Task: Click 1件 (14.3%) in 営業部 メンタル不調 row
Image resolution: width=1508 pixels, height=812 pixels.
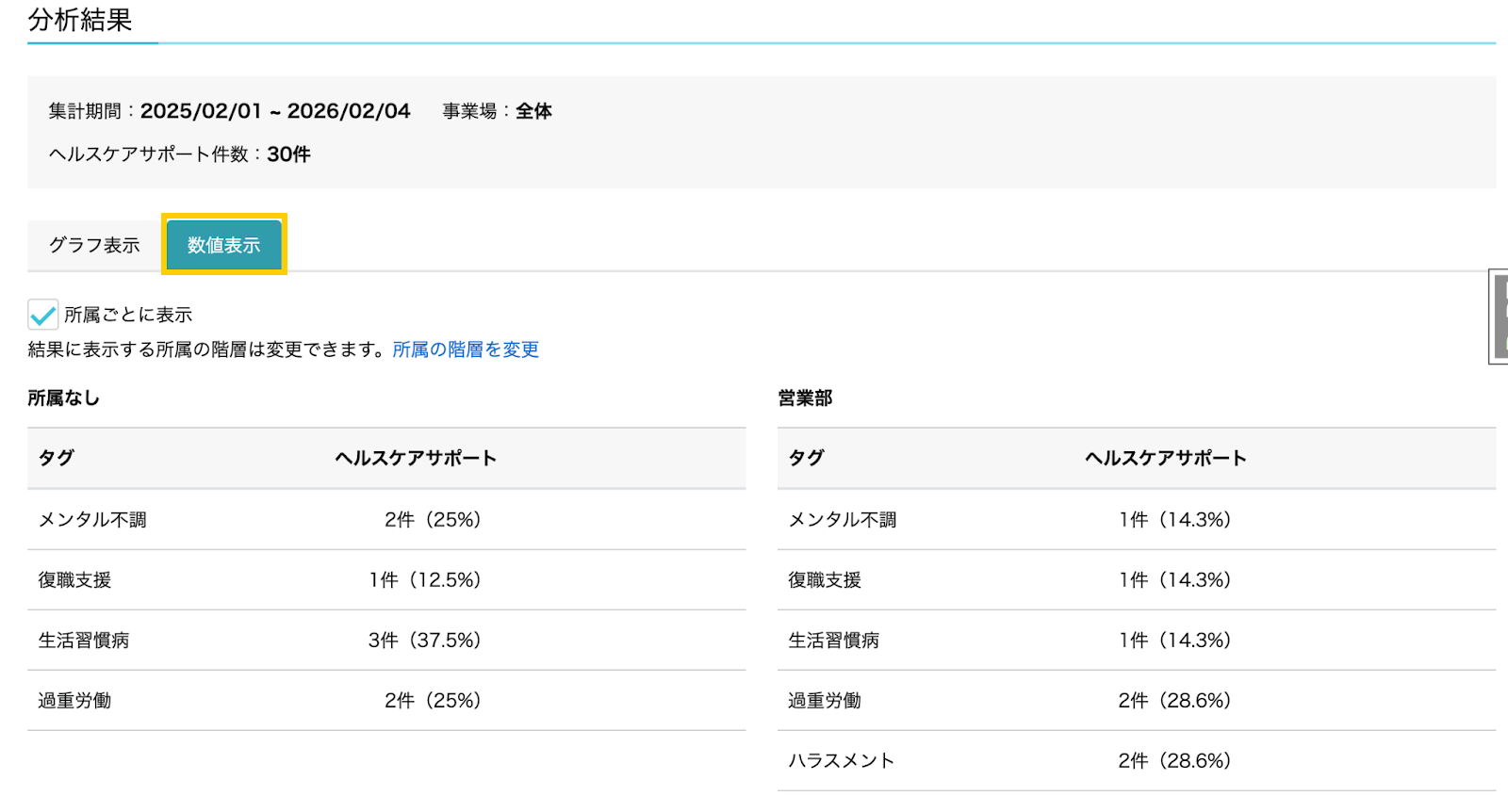Action: [x=1175, y=520]
